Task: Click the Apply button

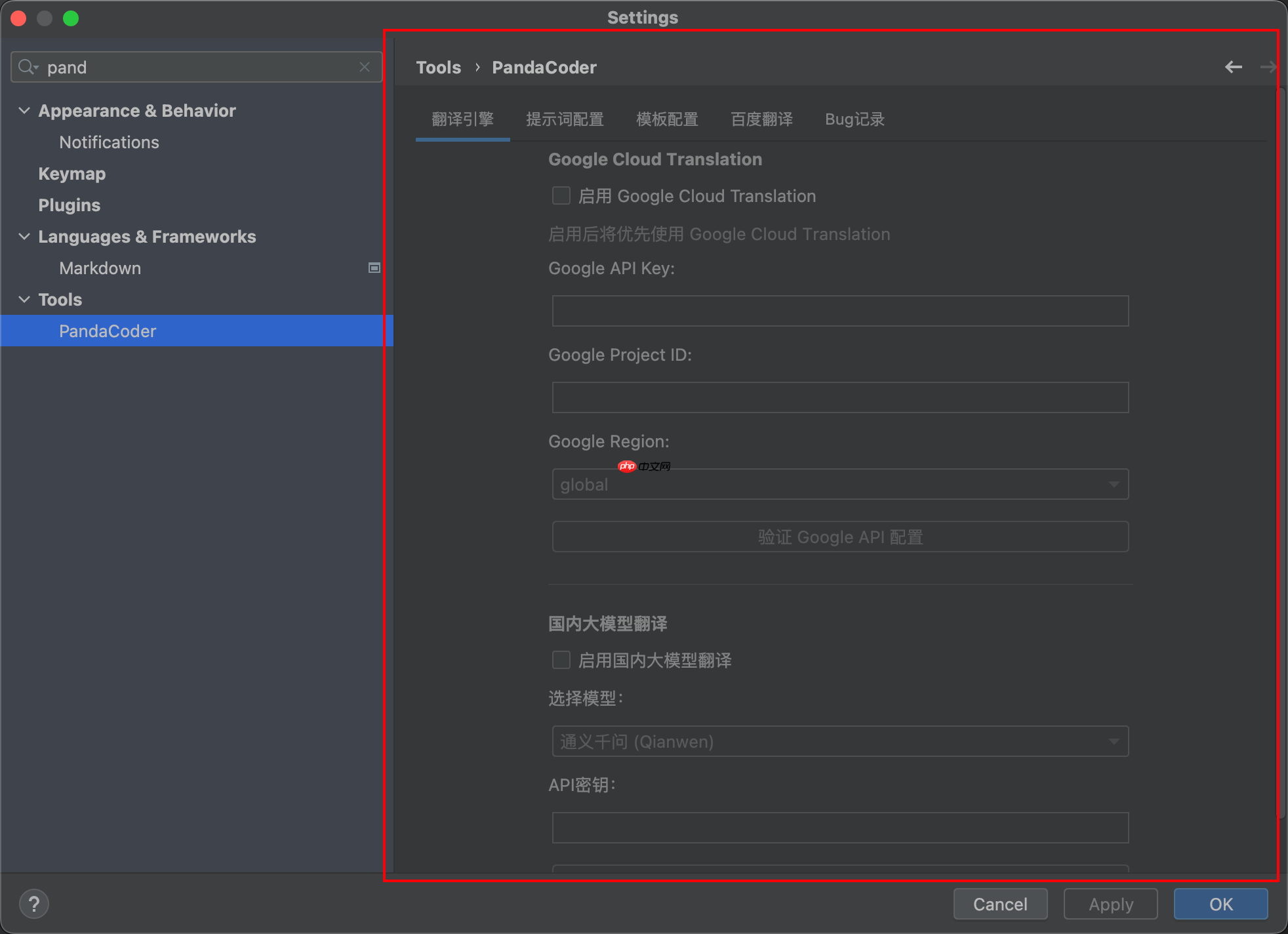Action: 1110,904
